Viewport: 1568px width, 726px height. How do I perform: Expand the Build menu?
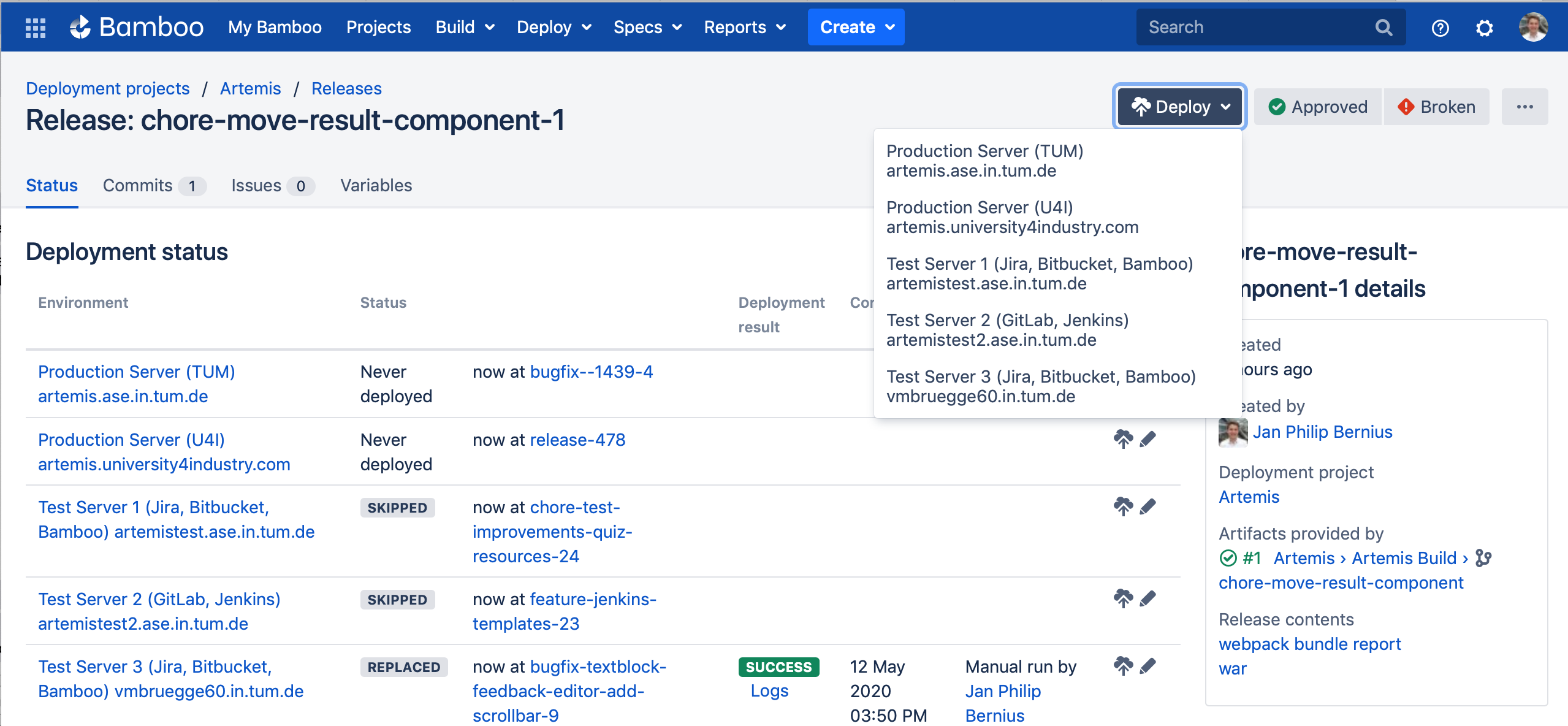coord(465,27)
